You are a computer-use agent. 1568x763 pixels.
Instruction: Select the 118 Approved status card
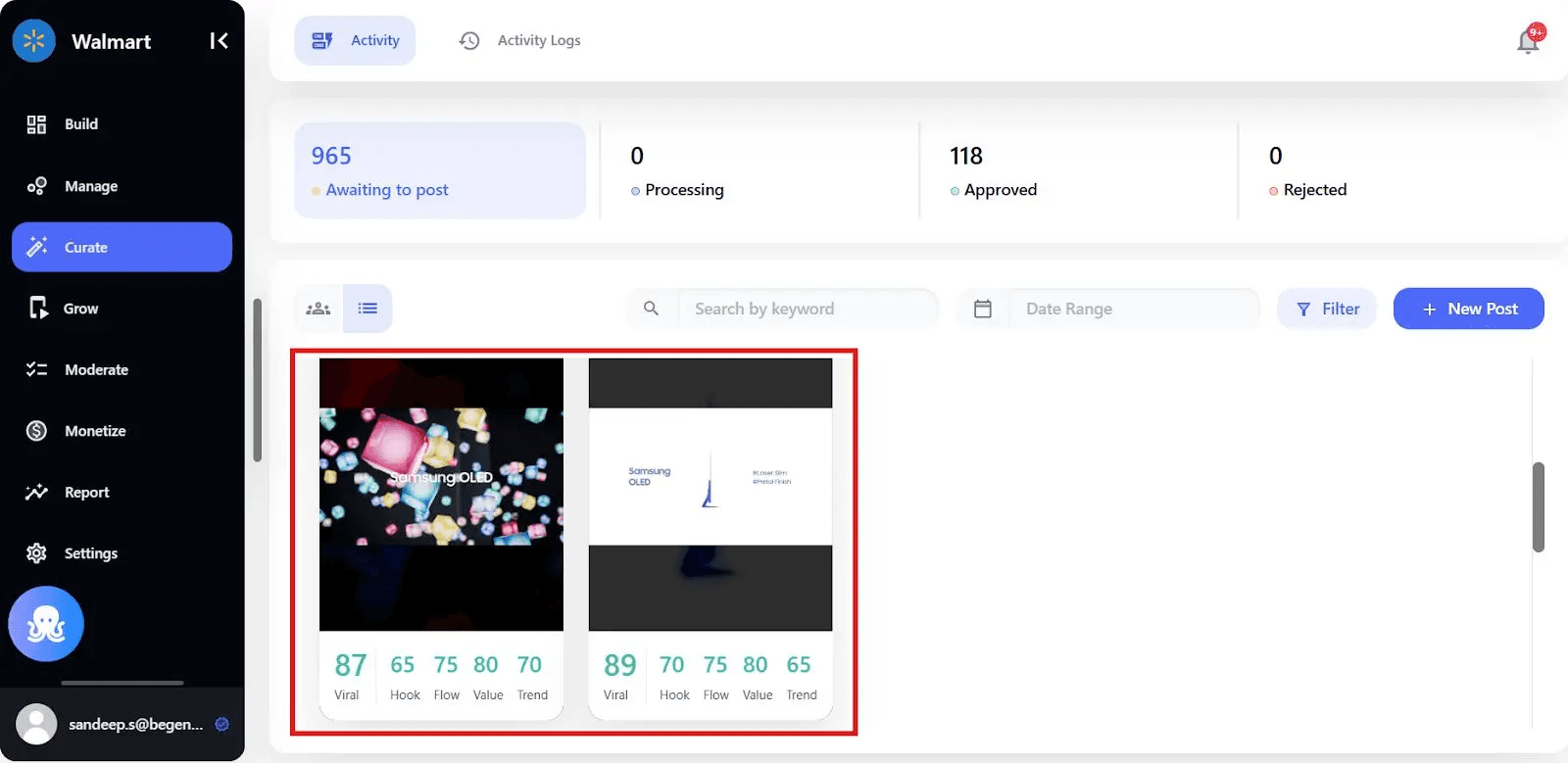point(1078,170)
